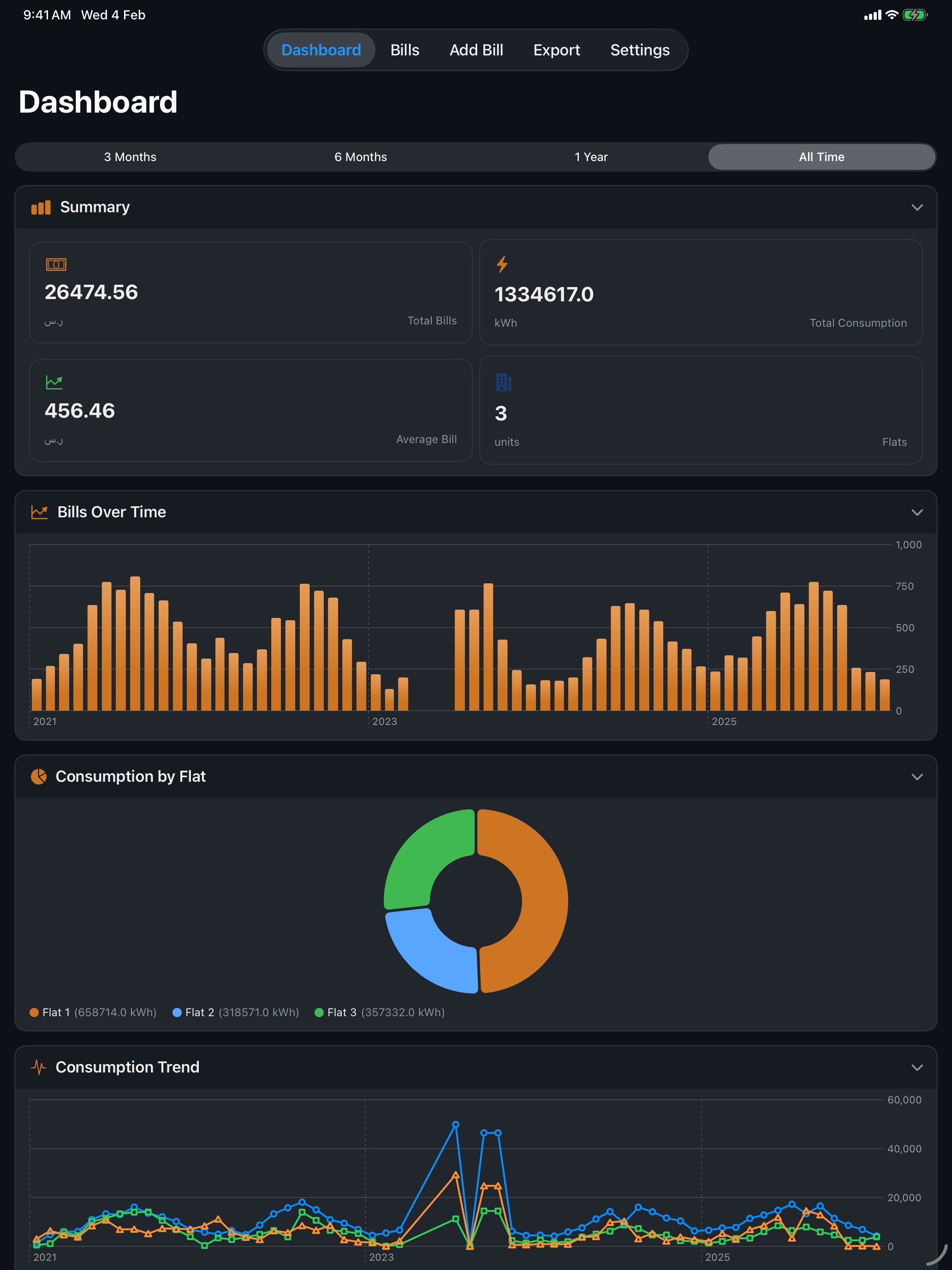Image resolution: width=952 pixels, height=1270 pixels.
Task: Click the blue building Flats icon
Action: tap(503, 383)
